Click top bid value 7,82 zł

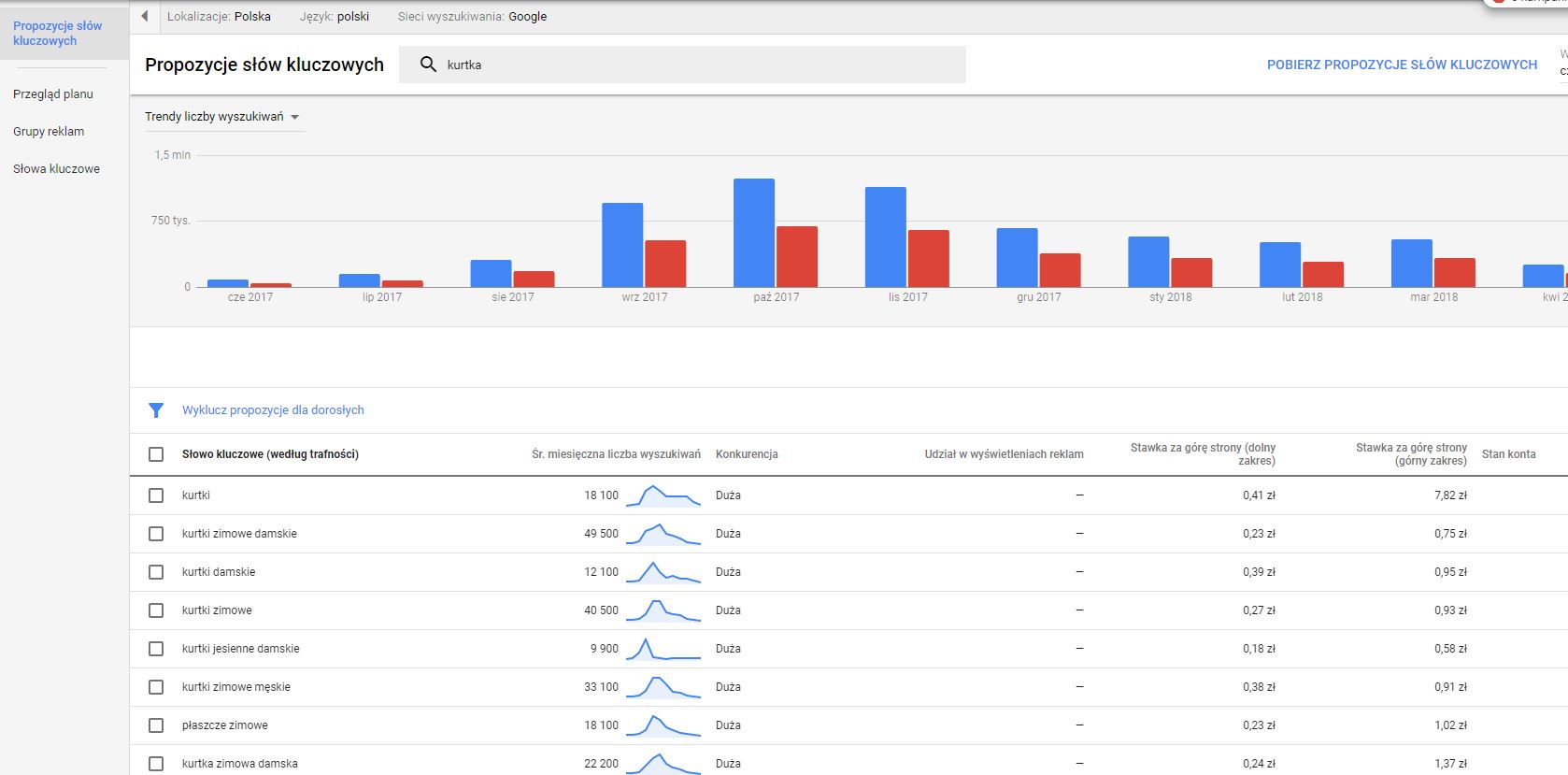(x=1450, y=495)
